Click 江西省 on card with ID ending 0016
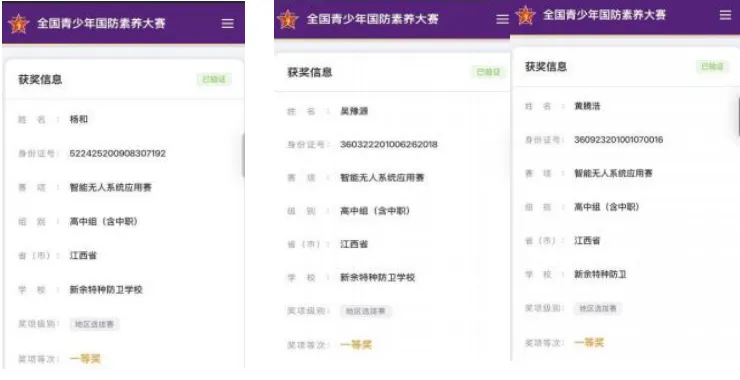This screenshot has height=380, width=740. click(587, 241)
